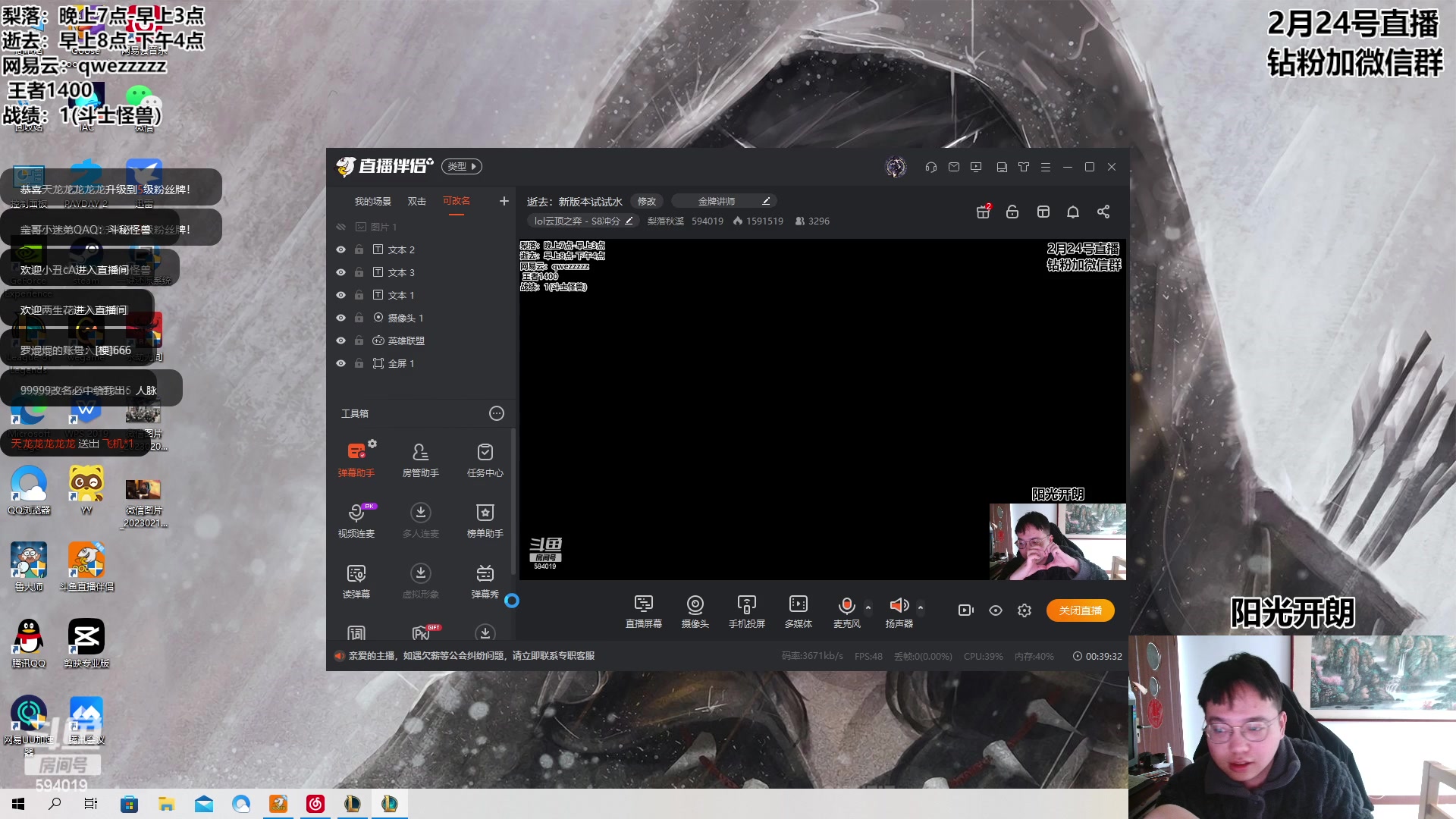Open the layout panel icon
The height and width of the screenshot is (819, 1456).
pos(1043,212)
